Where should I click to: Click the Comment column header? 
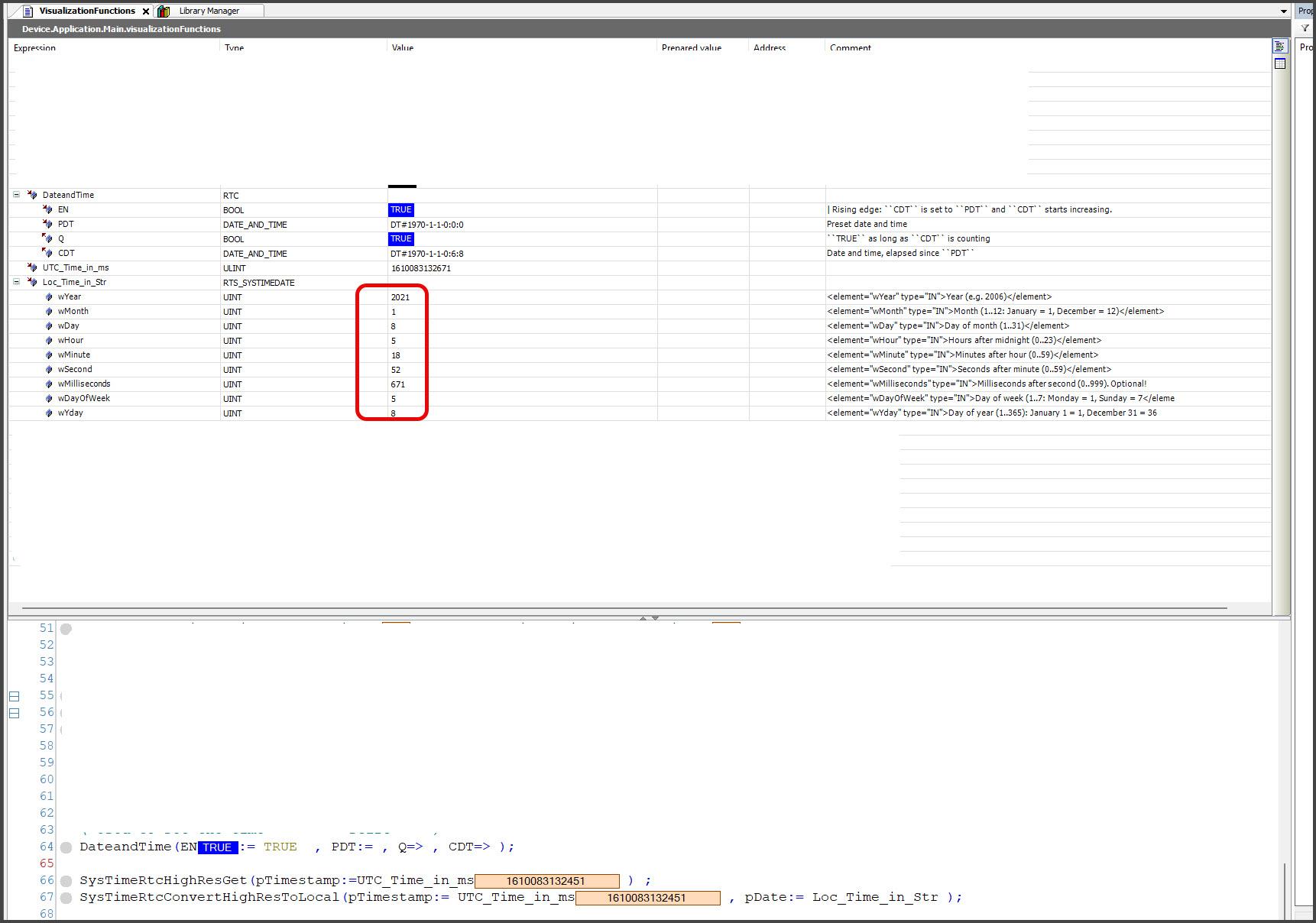[850, 47]
